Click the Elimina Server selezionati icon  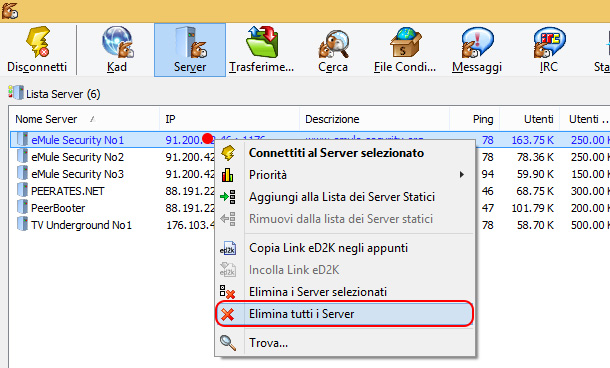pos(228,292)
